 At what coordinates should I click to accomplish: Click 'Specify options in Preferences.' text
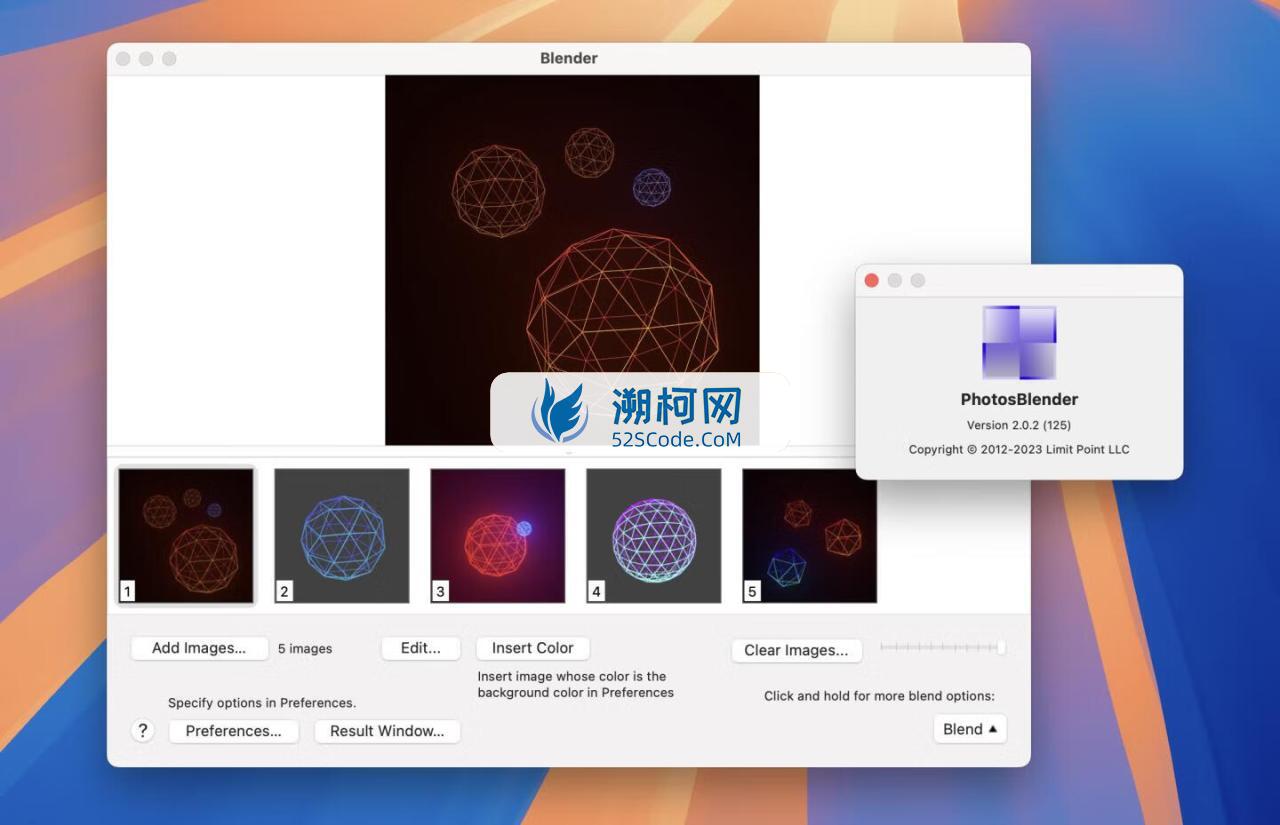(262, 703)
